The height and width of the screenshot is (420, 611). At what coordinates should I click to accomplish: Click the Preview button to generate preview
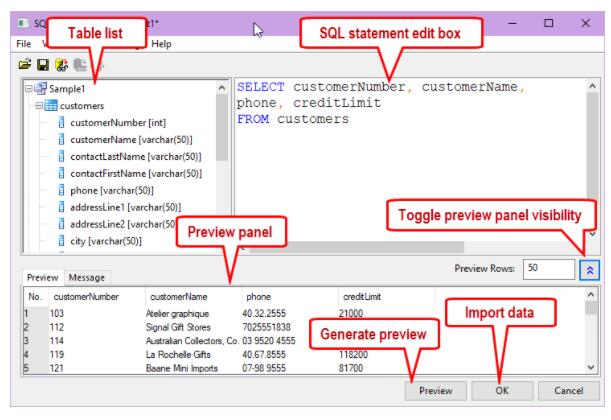(x=436, y=391)
